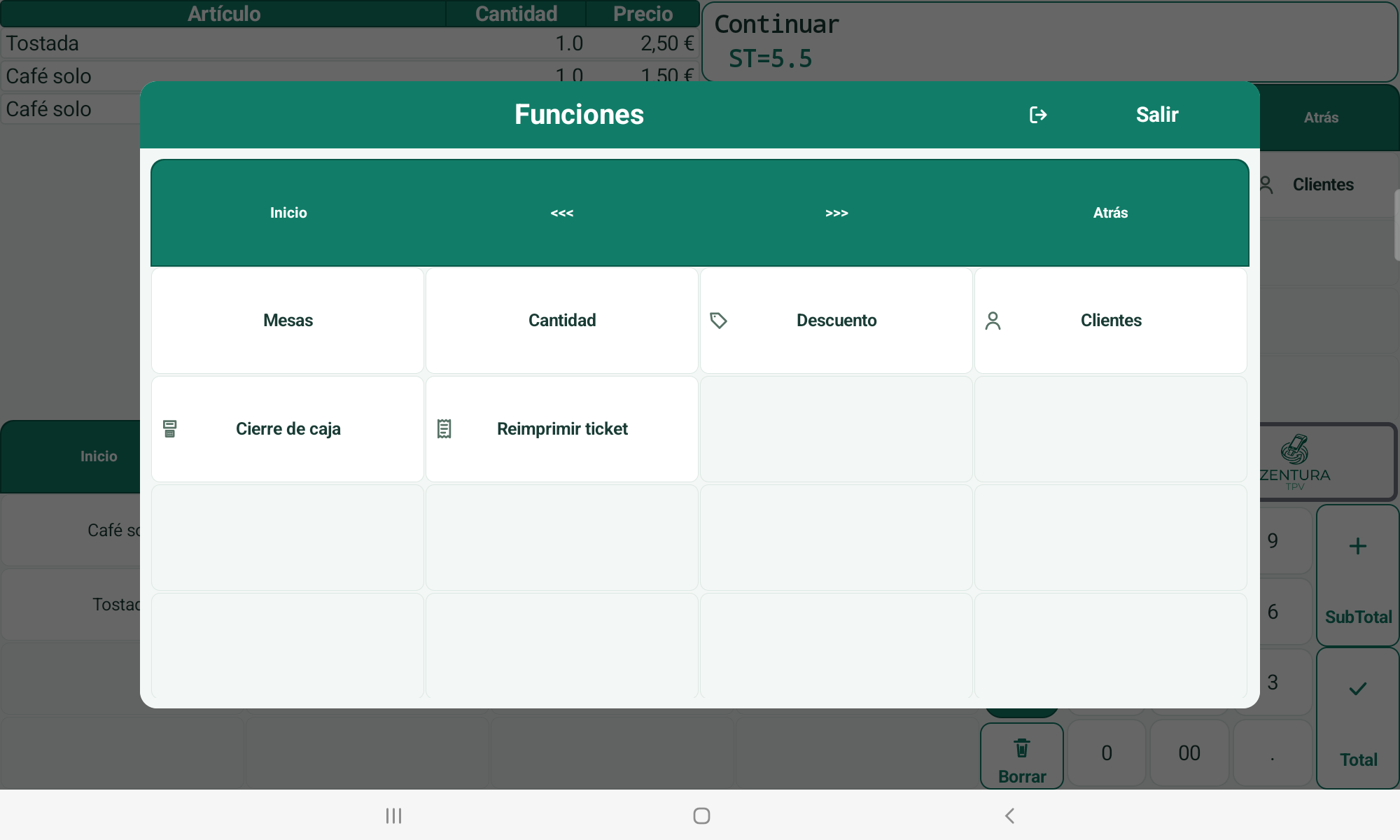Click the background Clientes label on the right
This screenshot has width=1400, height=840.
click(x=1323, y=185)
